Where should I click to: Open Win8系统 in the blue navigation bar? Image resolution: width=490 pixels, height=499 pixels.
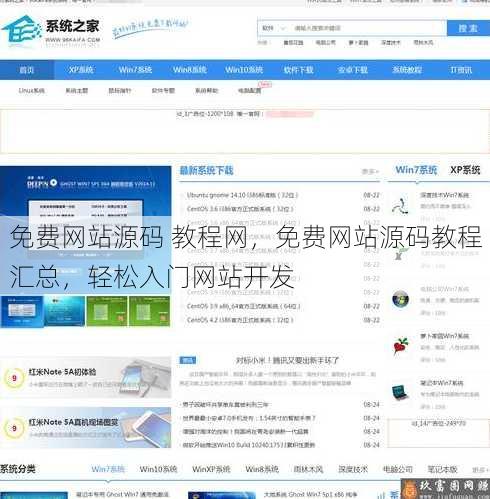190,70
